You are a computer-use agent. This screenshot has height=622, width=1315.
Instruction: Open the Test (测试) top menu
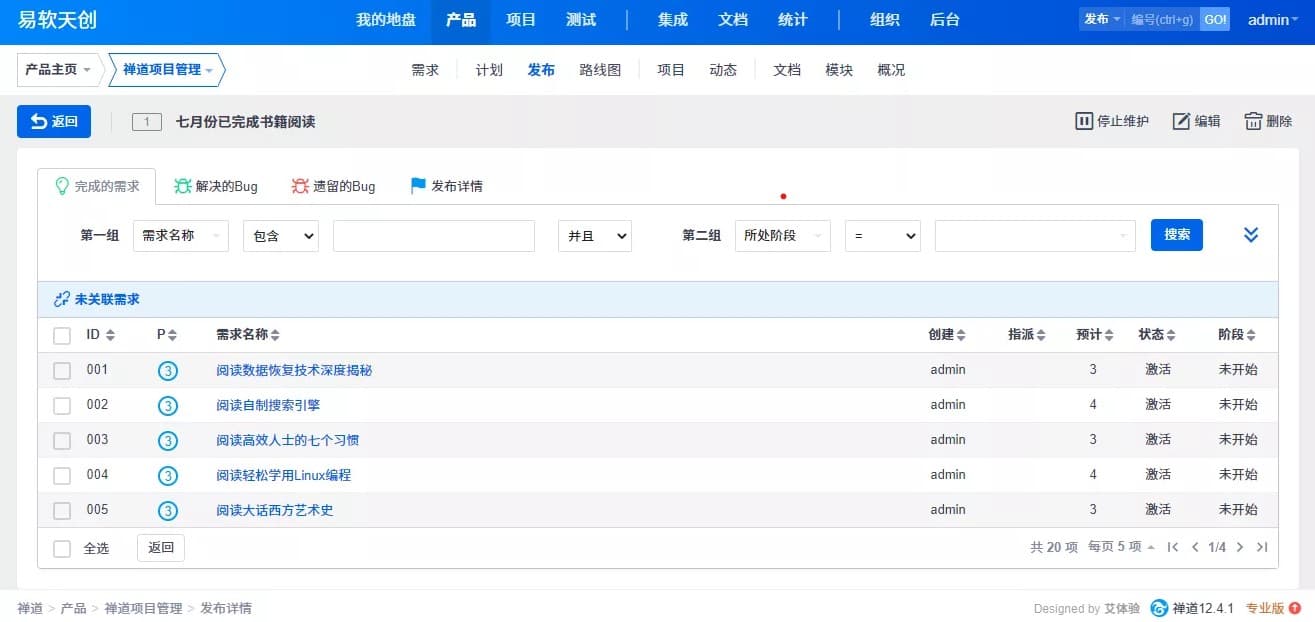(581, 20)
